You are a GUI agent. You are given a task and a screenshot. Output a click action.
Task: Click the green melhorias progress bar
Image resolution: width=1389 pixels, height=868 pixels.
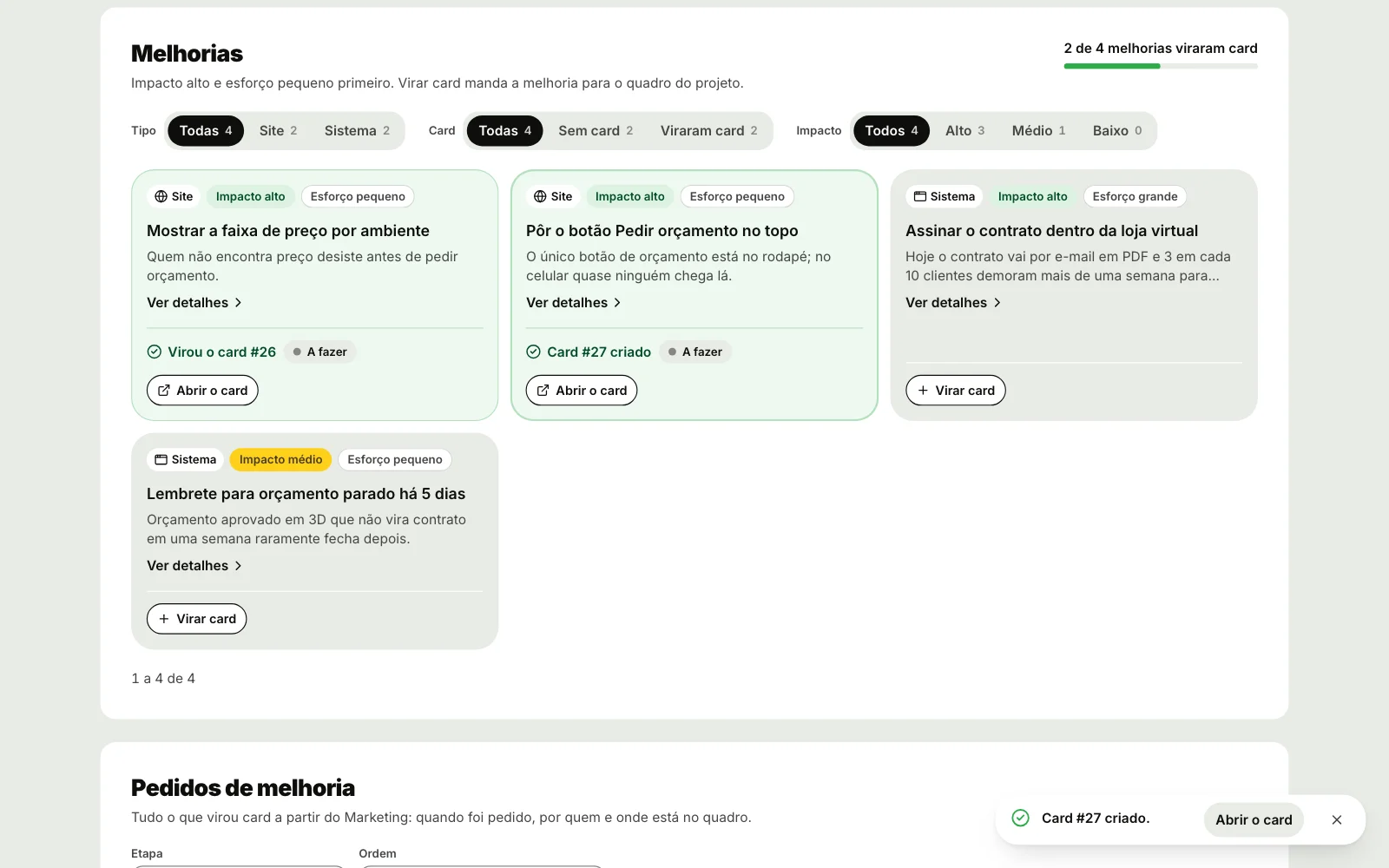point(1161,66)
